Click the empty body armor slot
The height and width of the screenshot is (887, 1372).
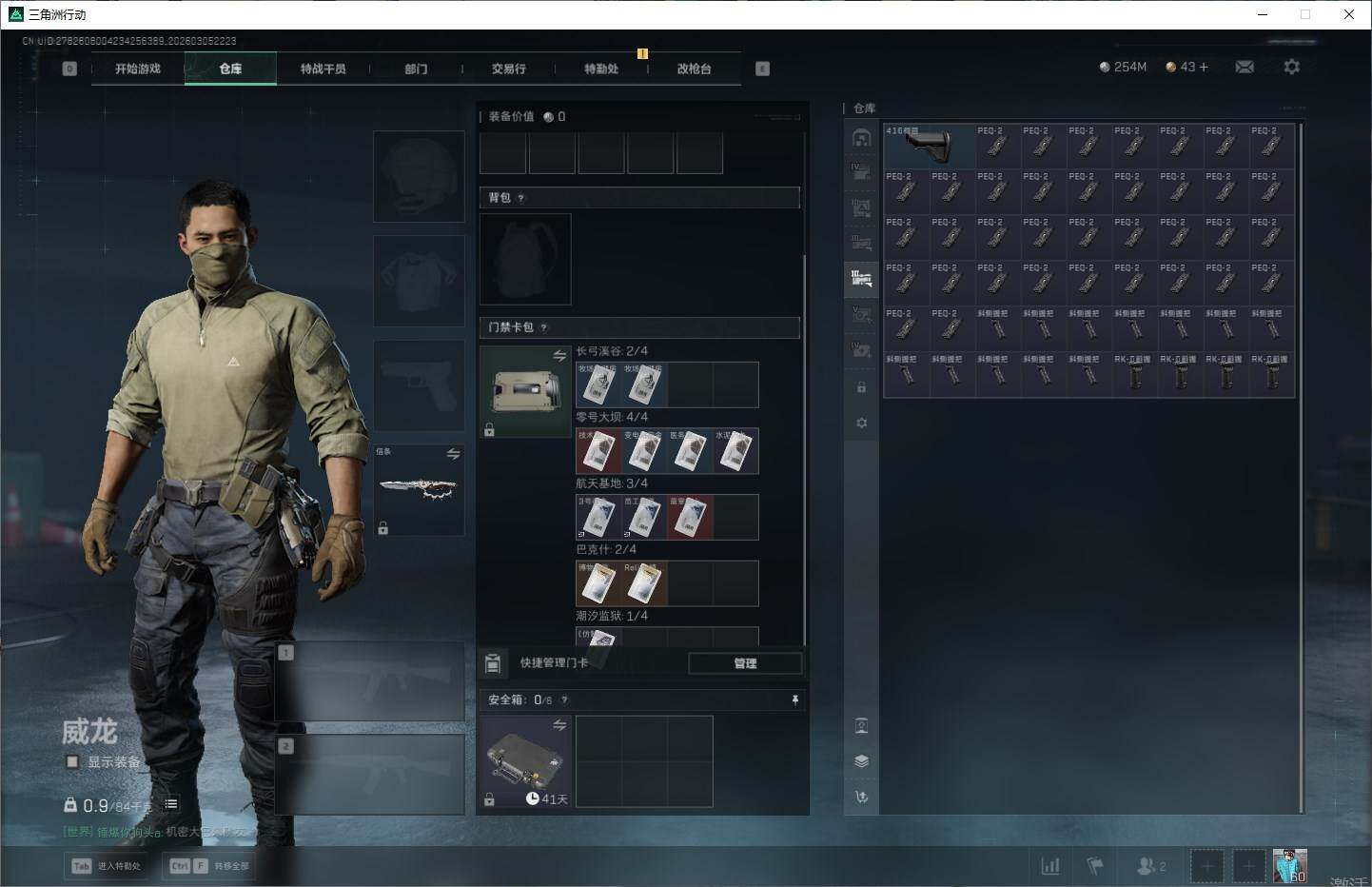click(419, 281)
